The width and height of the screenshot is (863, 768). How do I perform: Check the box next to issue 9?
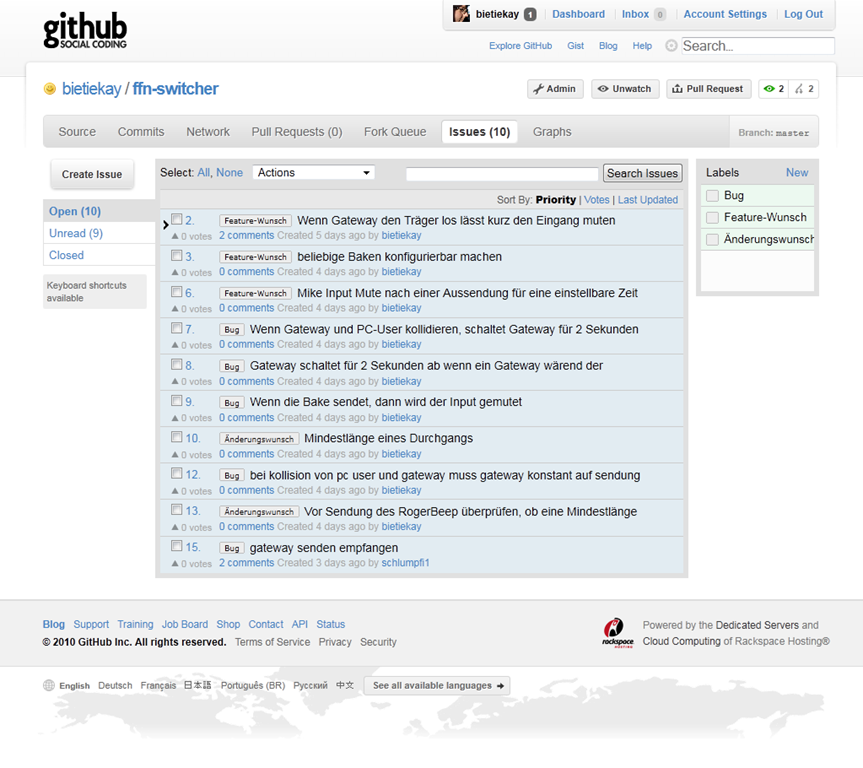pos(177,401)
